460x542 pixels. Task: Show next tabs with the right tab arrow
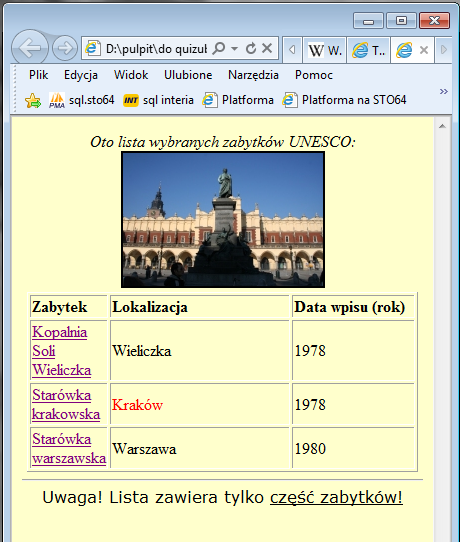tap(444, 50)
